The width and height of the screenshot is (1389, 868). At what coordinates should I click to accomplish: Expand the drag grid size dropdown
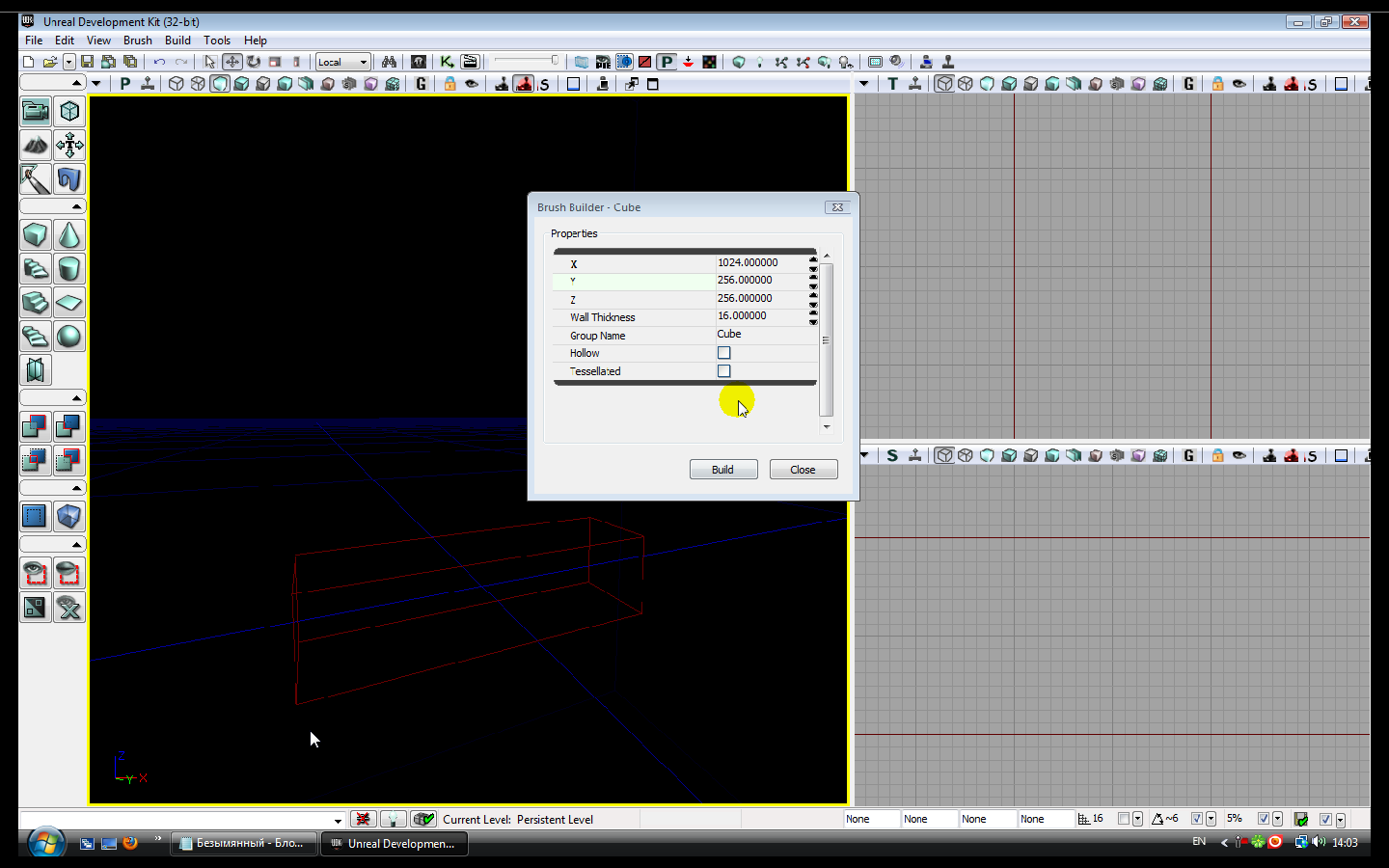[1137, 819]
